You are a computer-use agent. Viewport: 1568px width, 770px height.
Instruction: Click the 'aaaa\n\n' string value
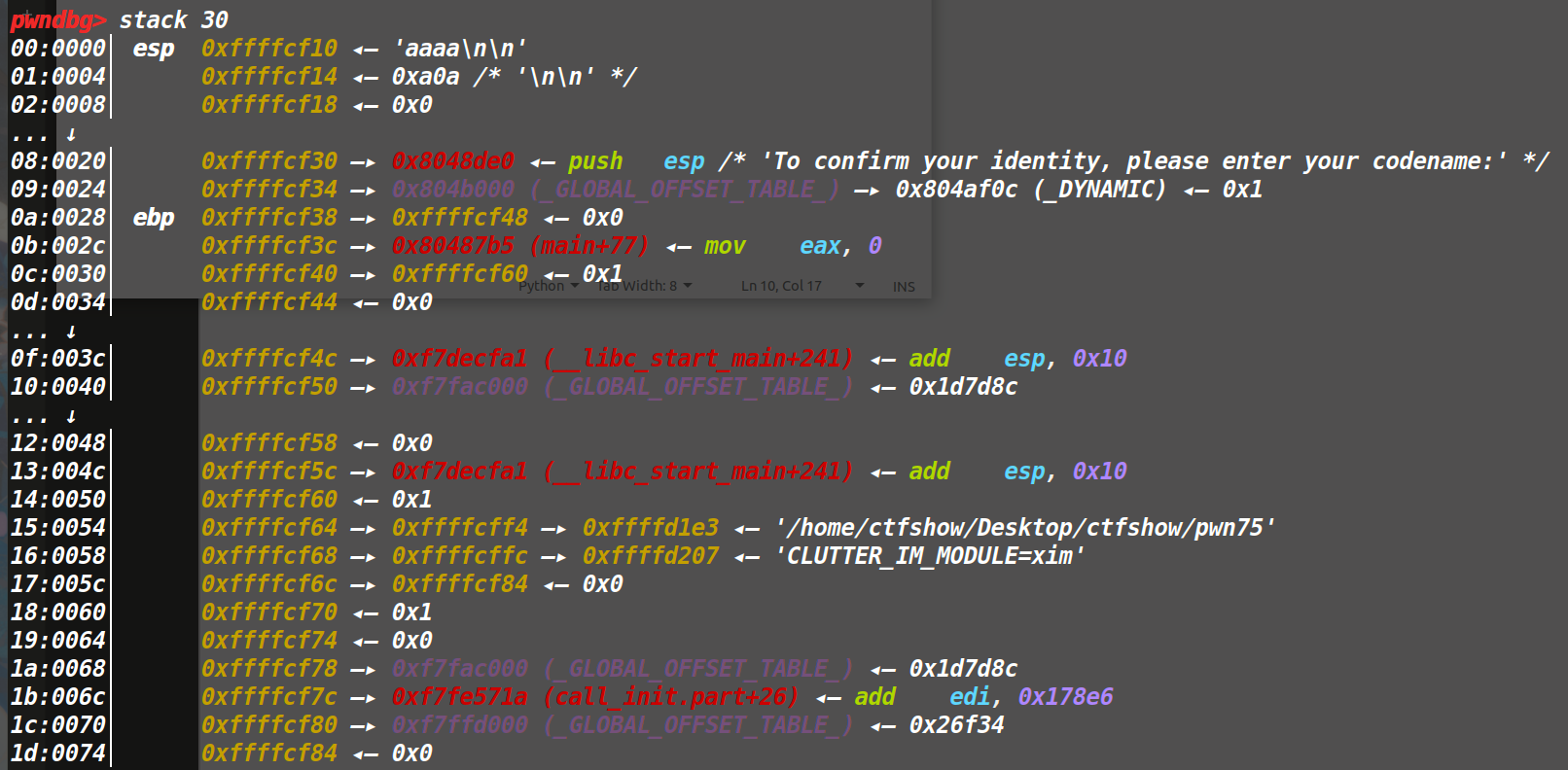click(x=459, y=49)
